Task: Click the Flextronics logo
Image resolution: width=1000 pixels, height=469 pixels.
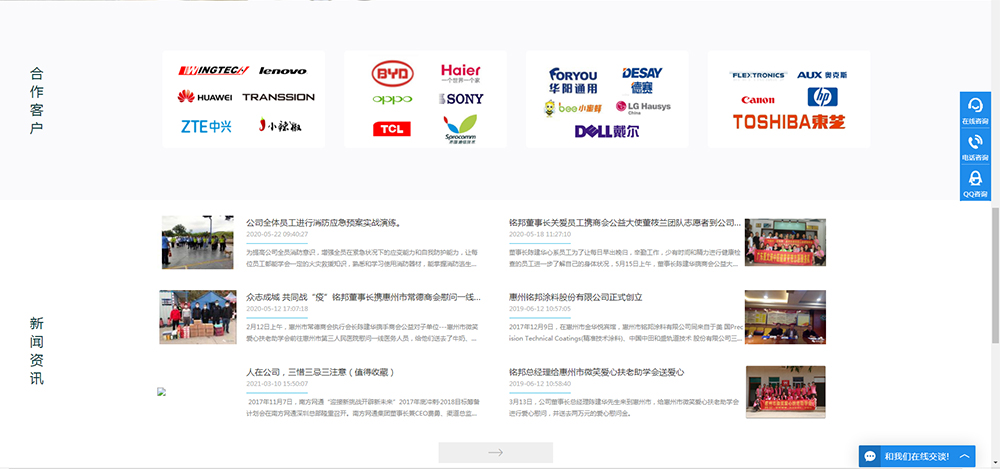Action: [758, 75]
